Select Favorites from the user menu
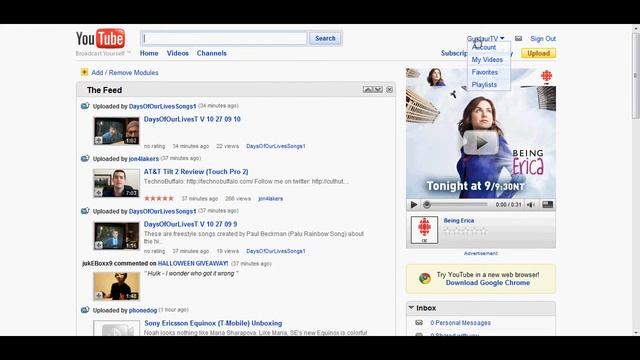Screen dimensions: 640x360 pos(484,72)
